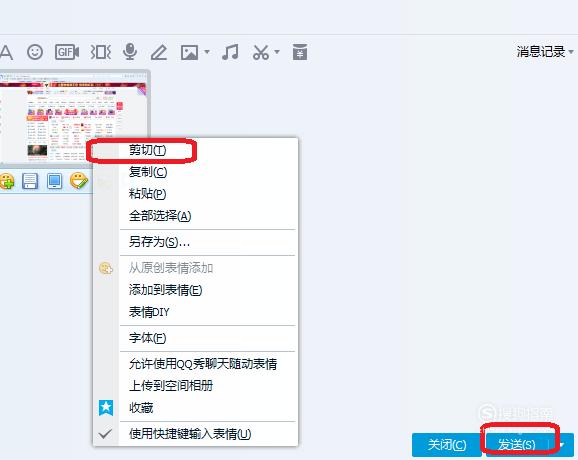
Task: Click the smiley edit pencil icon
Action: tap(79, 181)
